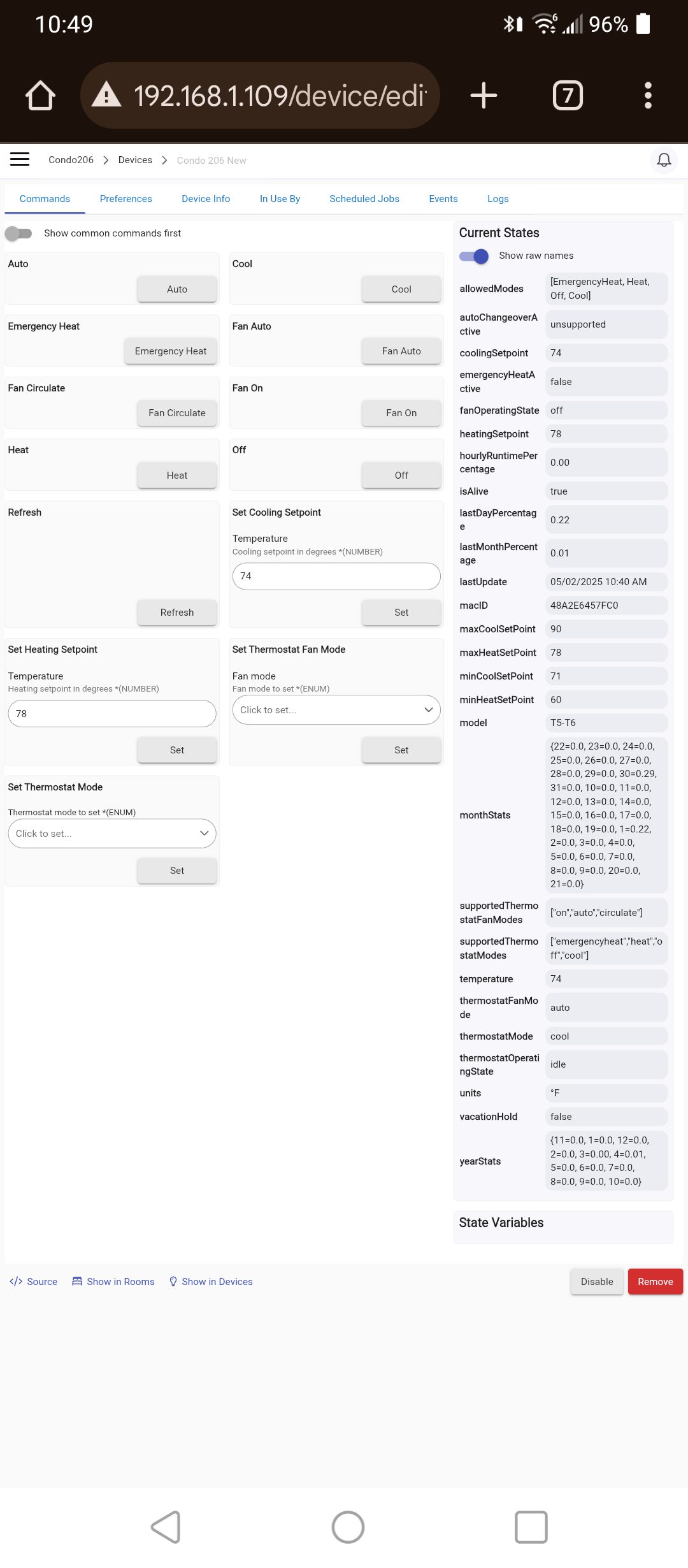The image size is (688, 1568).
Task: Go to Devices in breadcrumb
Action: (x=135, y=160)
